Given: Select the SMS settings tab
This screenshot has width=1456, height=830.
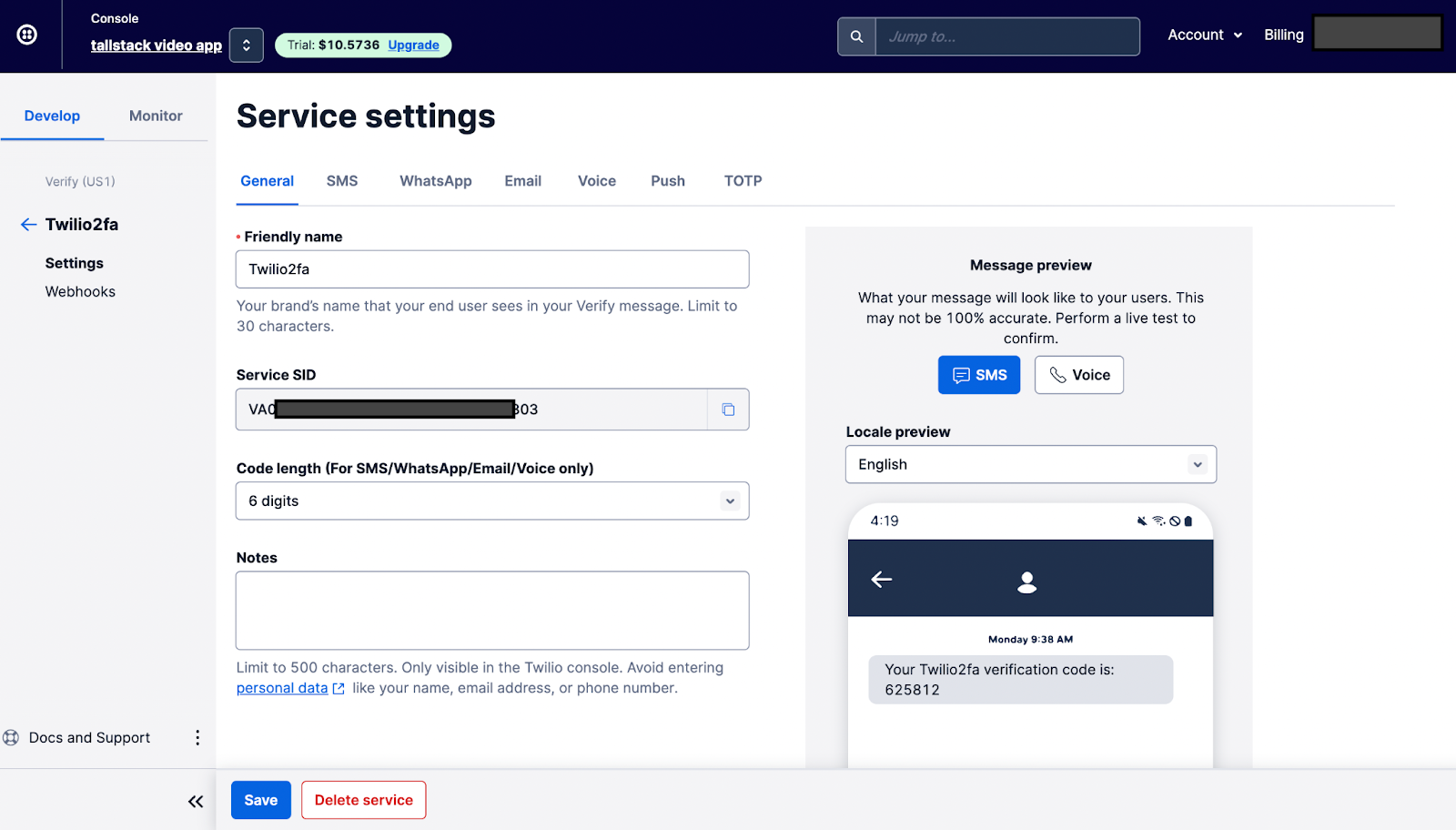Looking at the screenshot, I should [342, 181].
